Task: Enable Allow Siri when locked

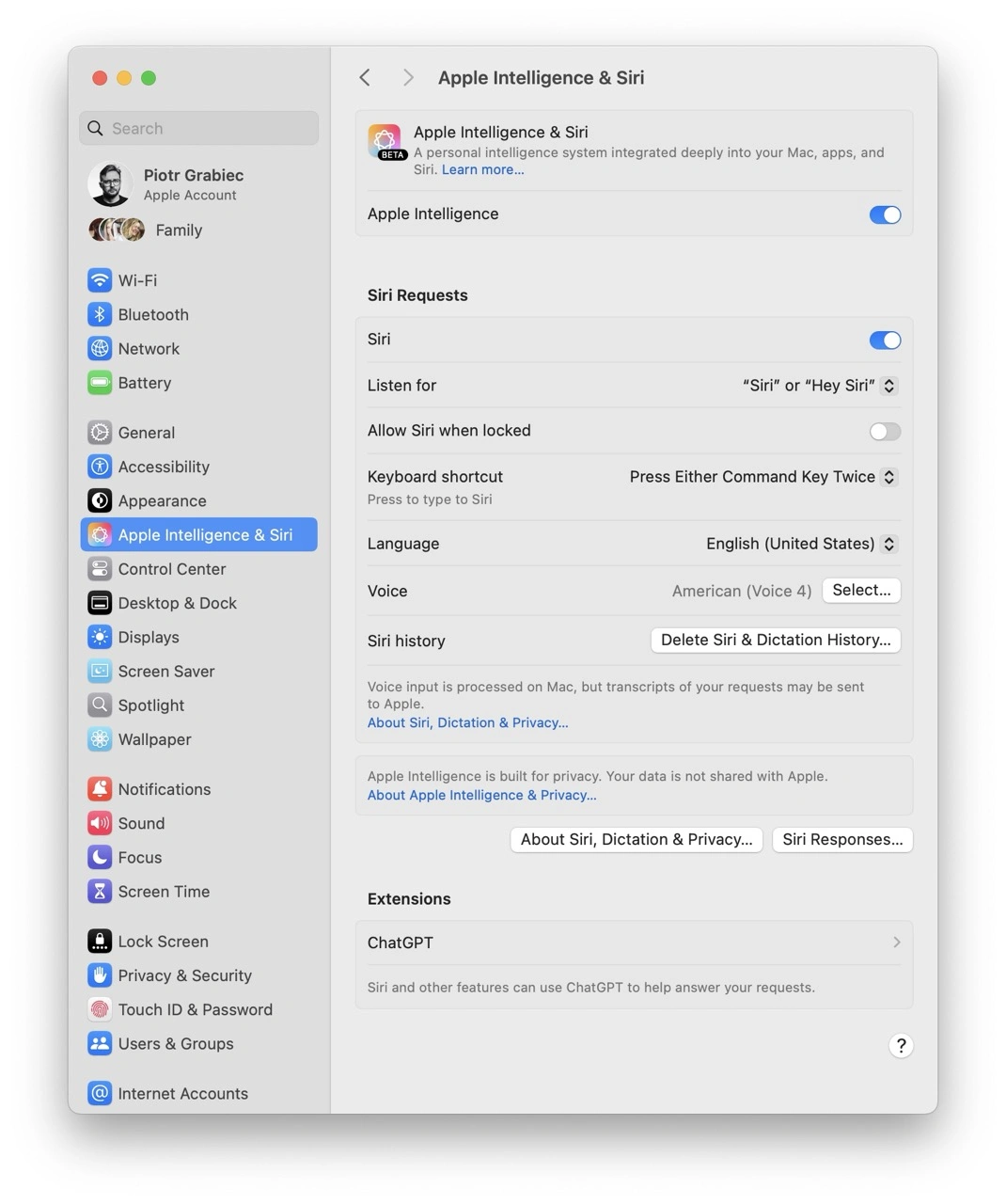Action: point(885,431)
